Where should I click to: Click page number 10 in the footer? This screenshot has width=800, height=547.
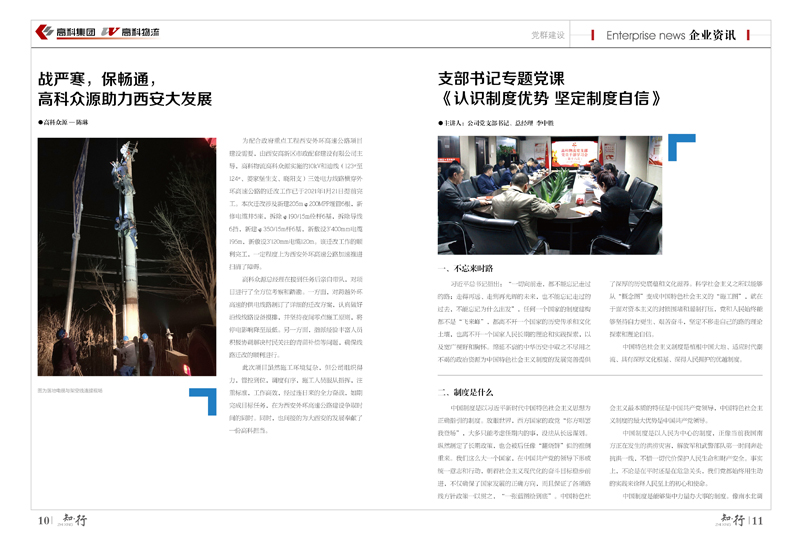[x=43, y=520]
